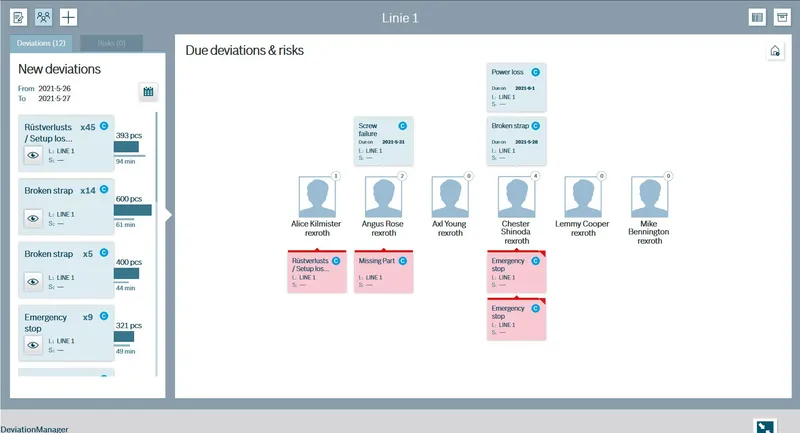Switch to the Deviations (12) tab

(41, 43)
